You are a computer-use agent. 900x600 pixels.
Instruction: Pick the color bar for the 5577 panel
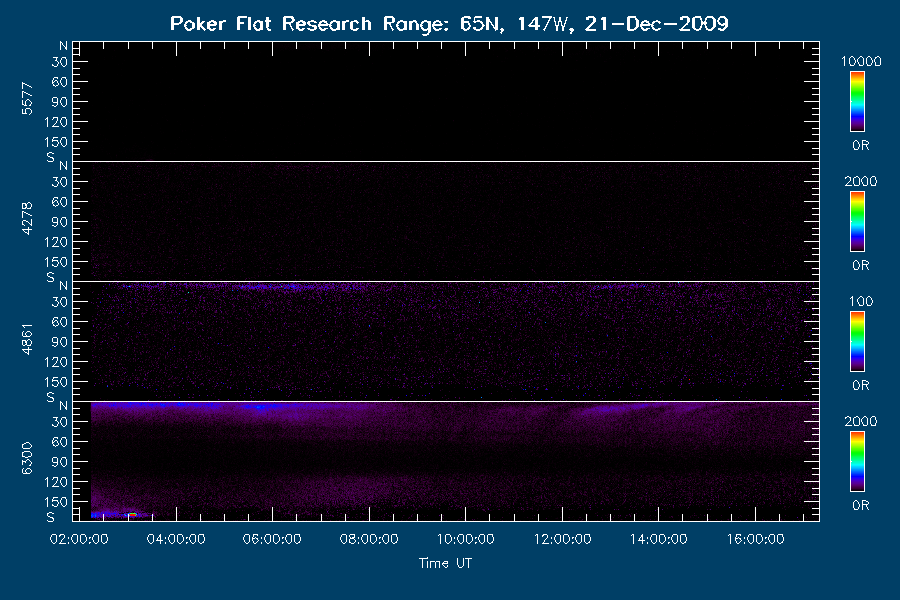tap(858, 102)
